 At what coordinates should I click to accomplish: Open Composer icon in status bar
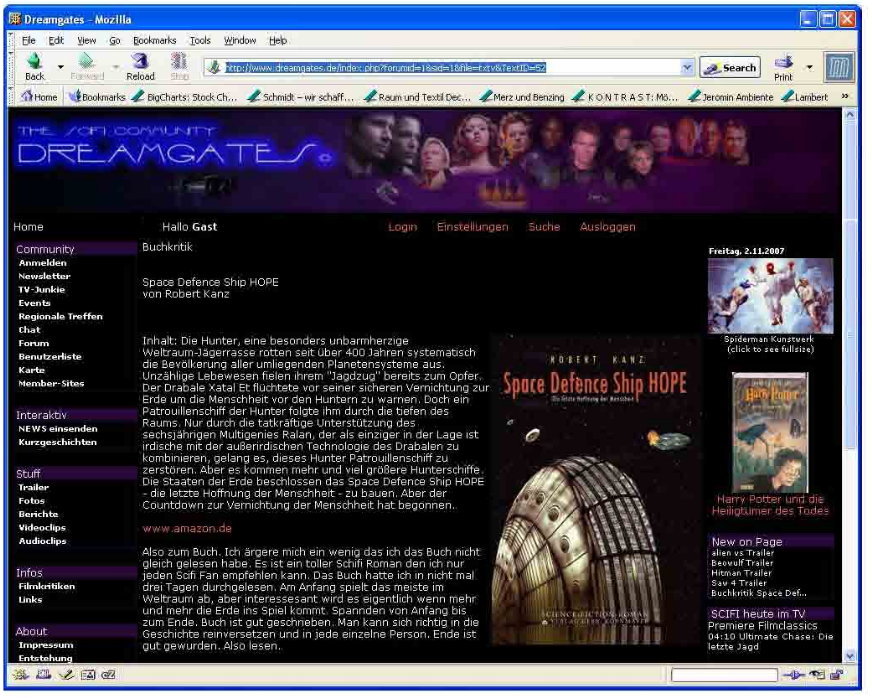(64, 676)
